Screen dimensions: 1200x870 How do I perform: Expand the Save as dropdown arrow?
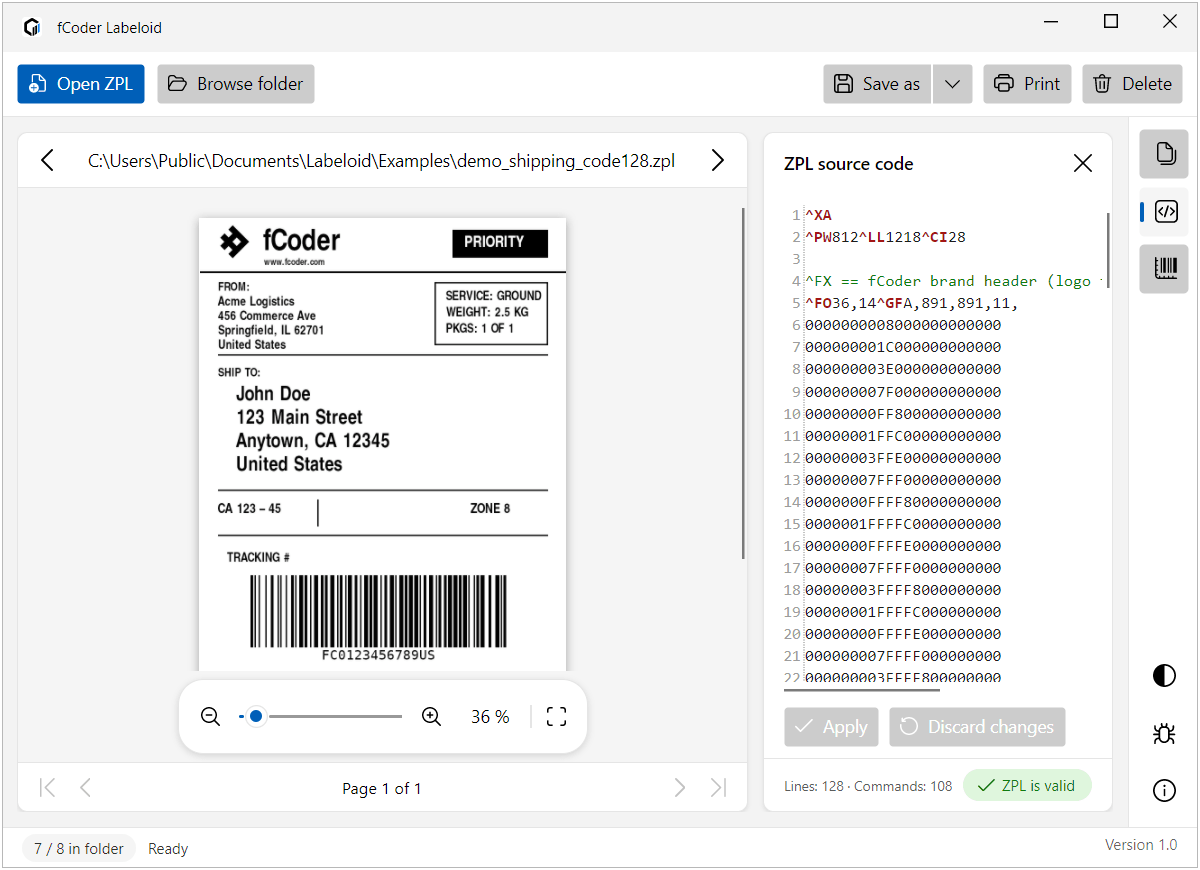[x=952, y=84]
